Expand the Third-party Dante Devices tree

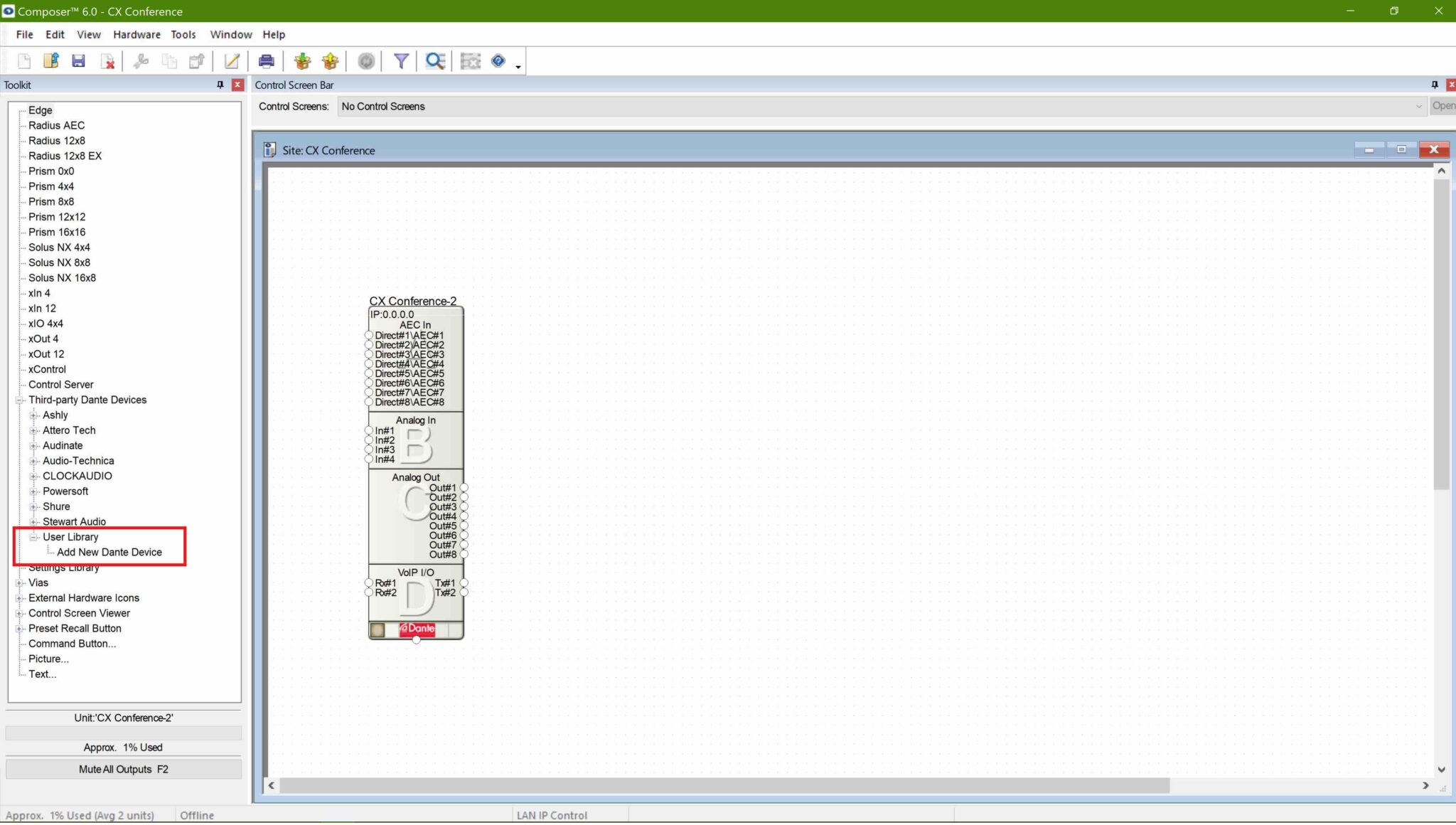(x=20, y=400)
